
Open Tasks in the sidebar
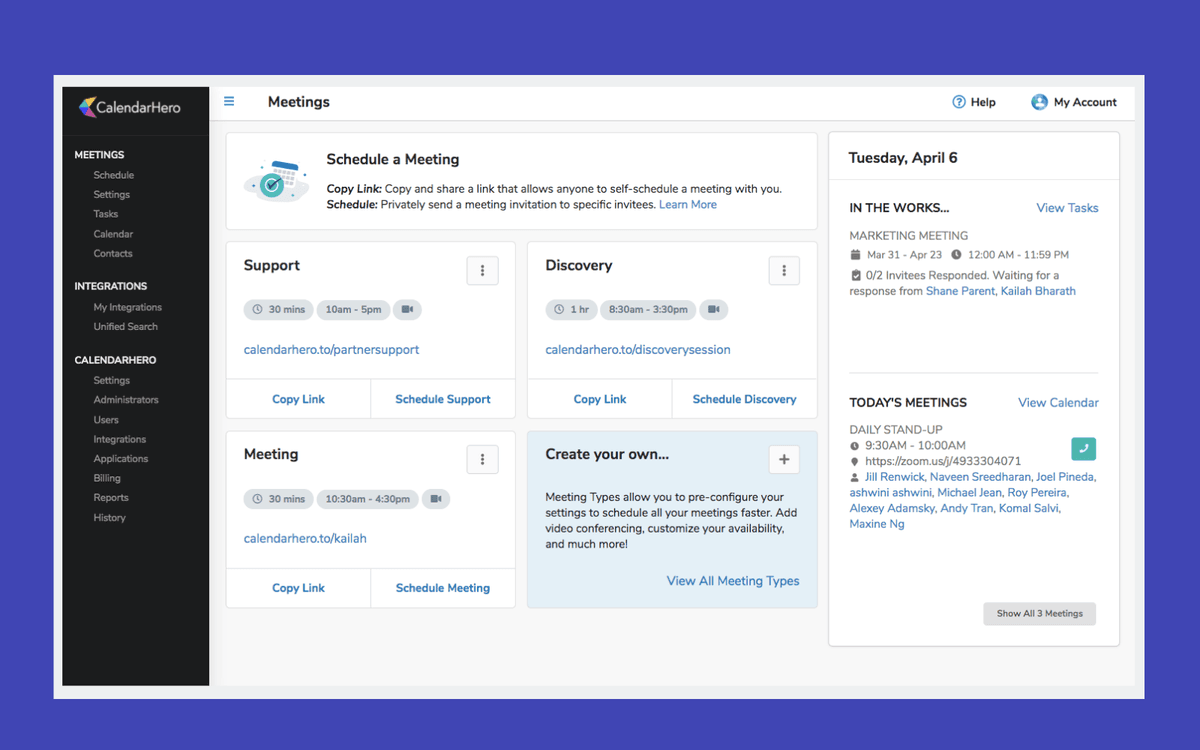[106, 214]
